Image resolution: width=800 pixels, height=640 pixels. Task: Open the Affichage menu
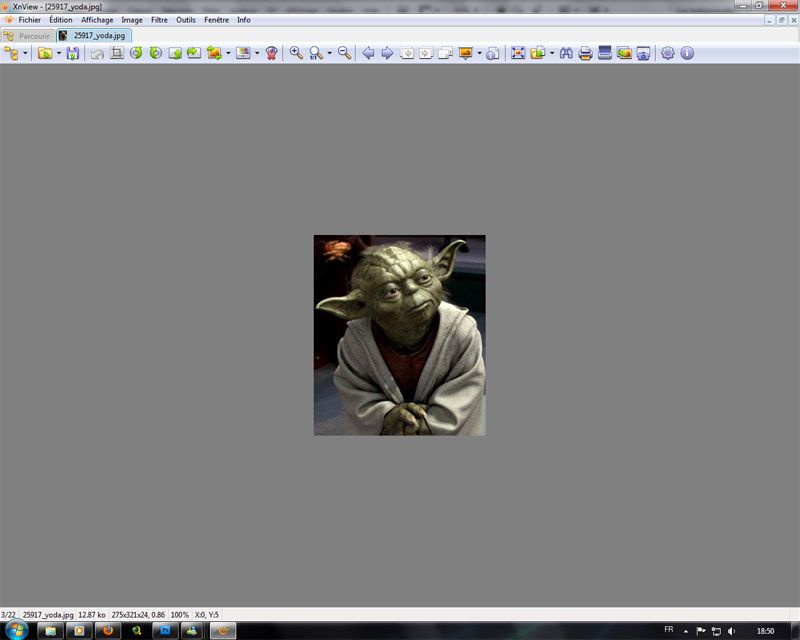click(97, 20)
